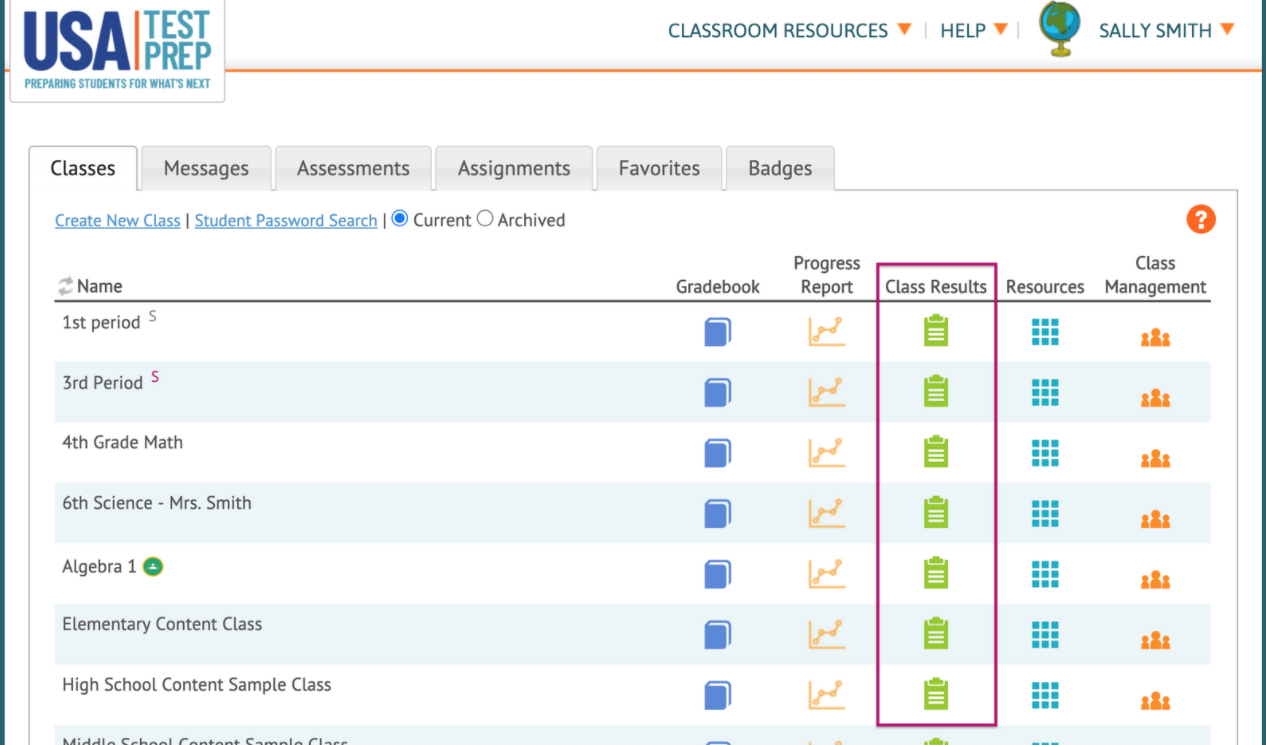This screenshot has height=745, width=1266.
Task: Click the globe profile avatar
Action: pos(1060,29)
